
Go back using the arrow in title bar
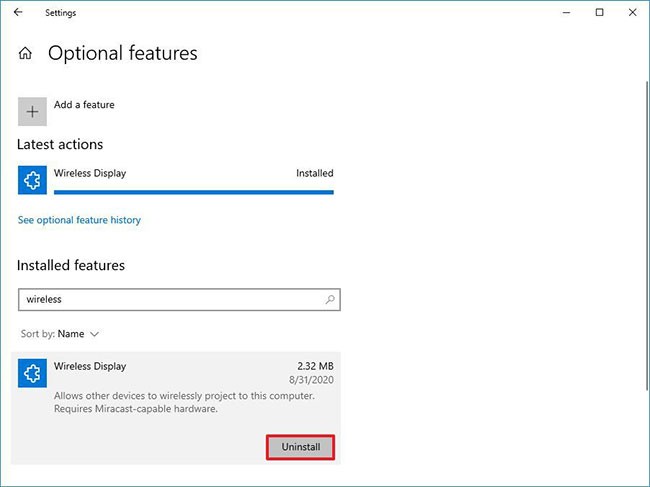point(18,13)
